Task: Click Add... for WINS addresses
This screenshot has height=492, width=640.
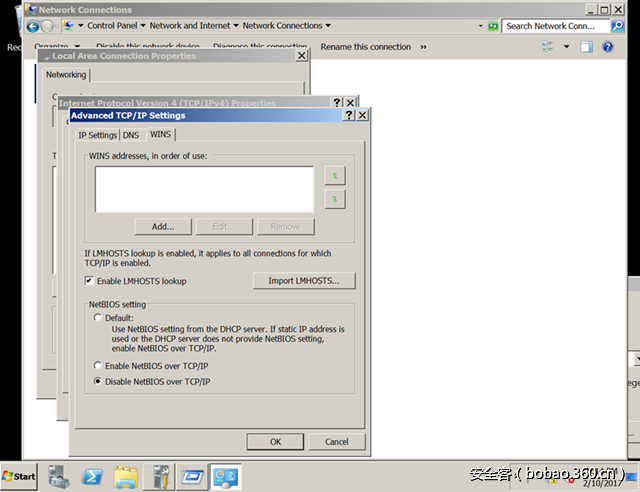Action: [x=163, y=227]
